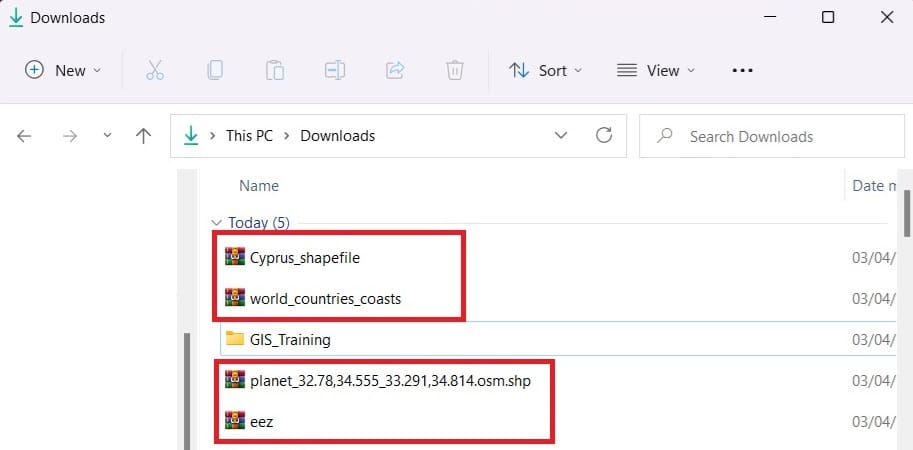Click the Paste clipboard icon

coord(274,70)
